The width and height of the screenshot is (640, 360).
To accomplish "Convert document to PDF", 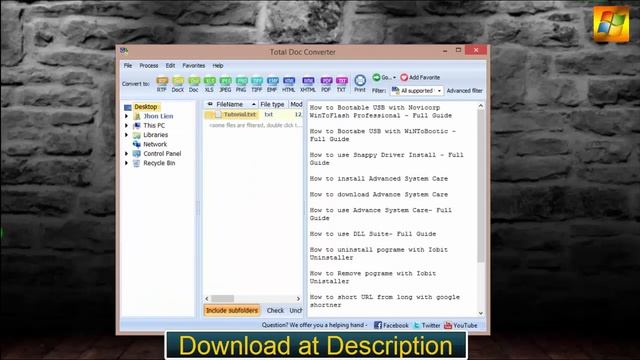I will (325, 84).
